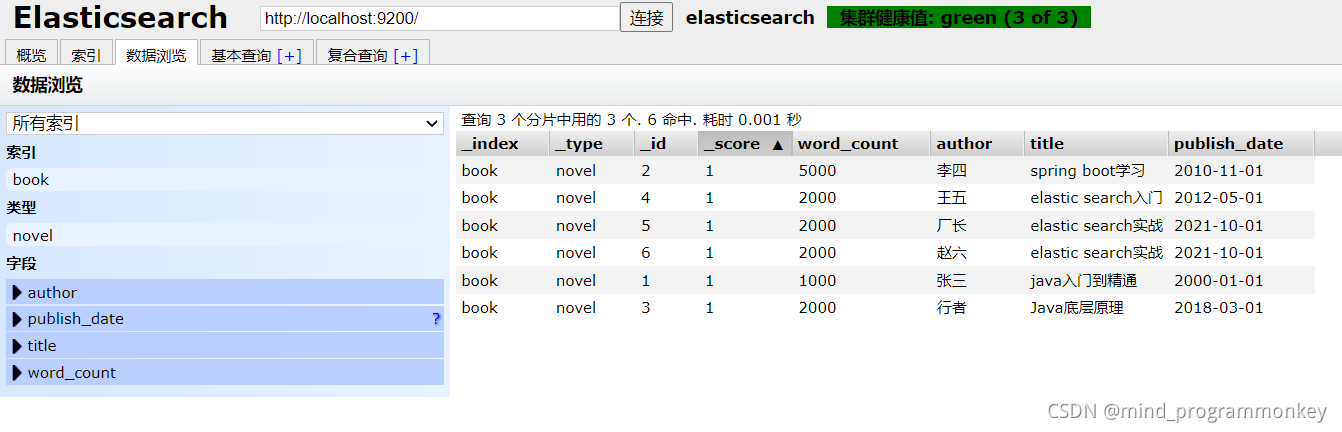The image size is (1342, 432).
Task: Click the author cell 行者
Action: (x=952, y=308)
